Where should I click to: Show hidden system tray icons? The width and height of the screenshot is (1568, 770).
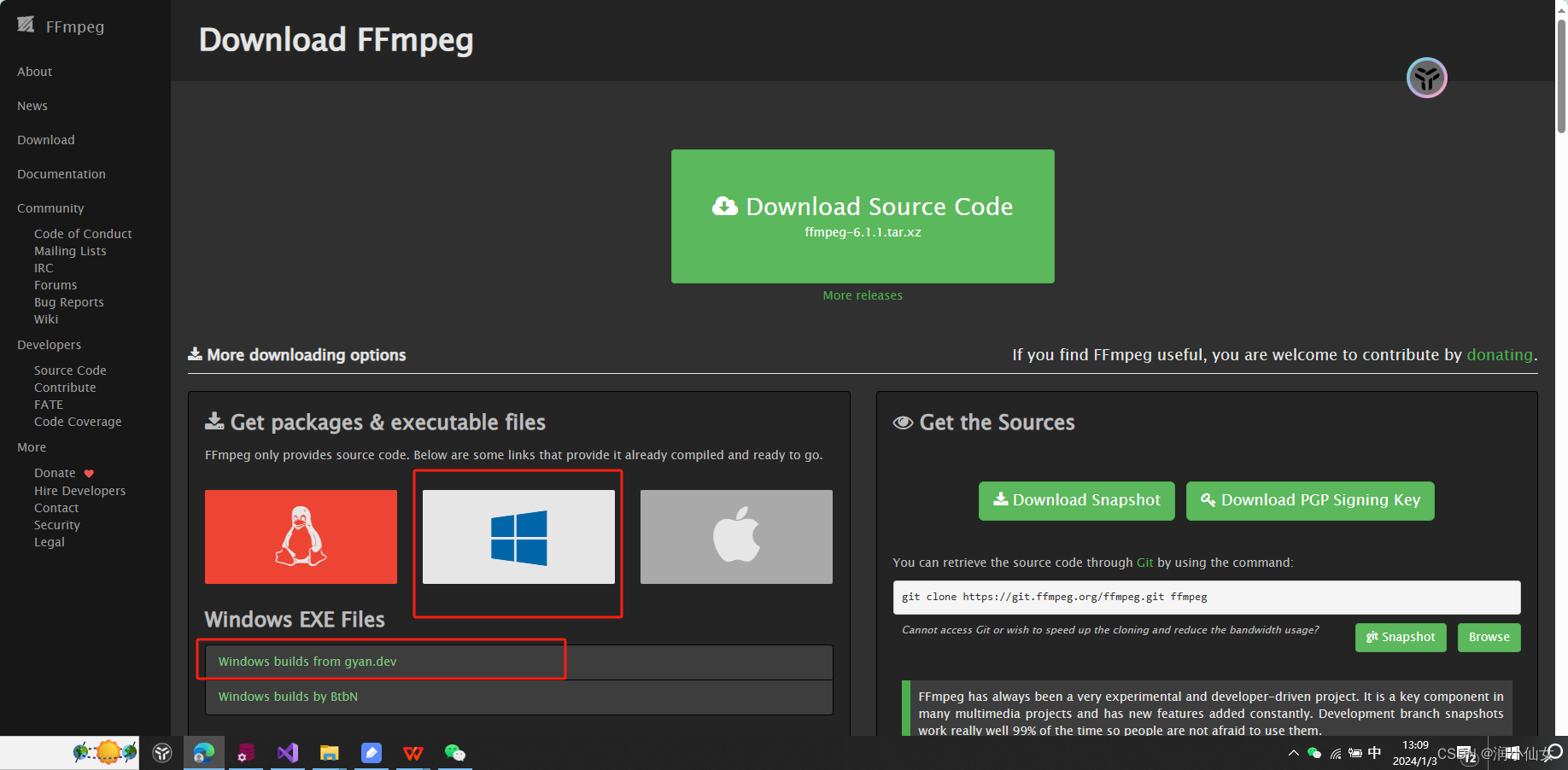pyautogui.click(x=1293, y=753)
